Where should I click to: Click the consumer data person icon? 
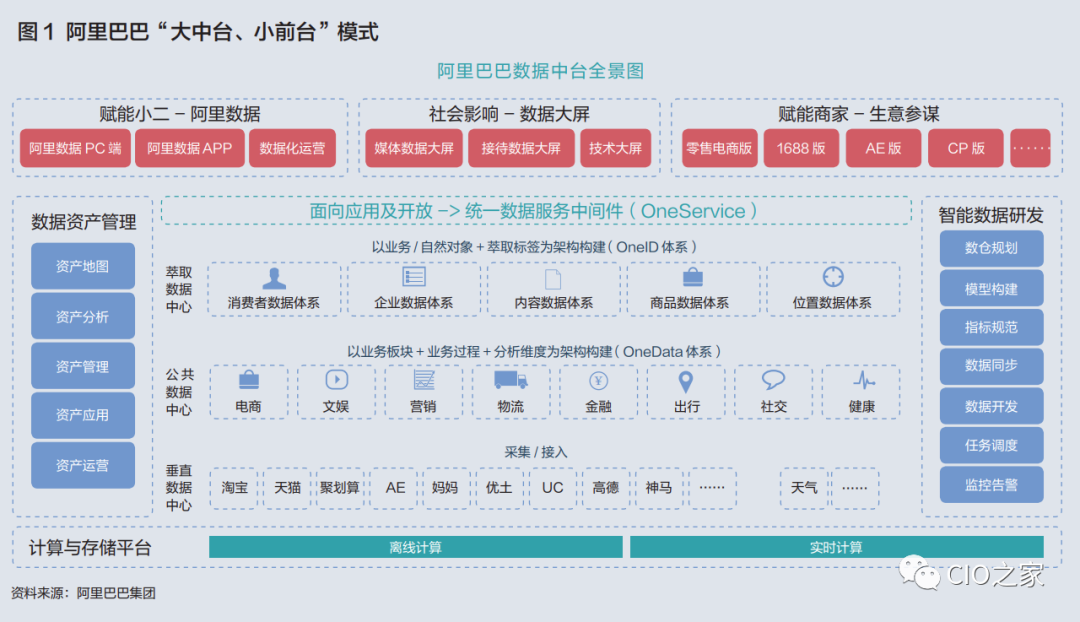pyautogui.click(x=274, y=278)
